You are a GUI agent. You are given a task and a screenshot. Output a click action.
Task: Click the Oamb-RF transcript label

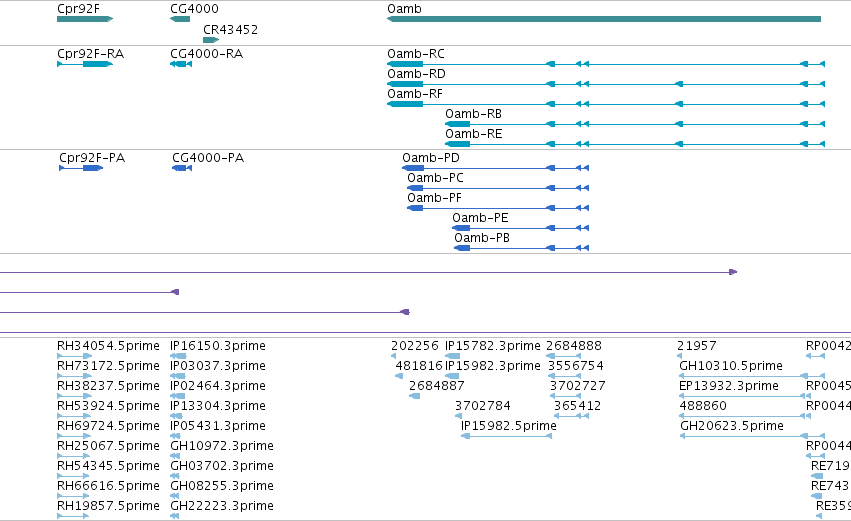415,94
